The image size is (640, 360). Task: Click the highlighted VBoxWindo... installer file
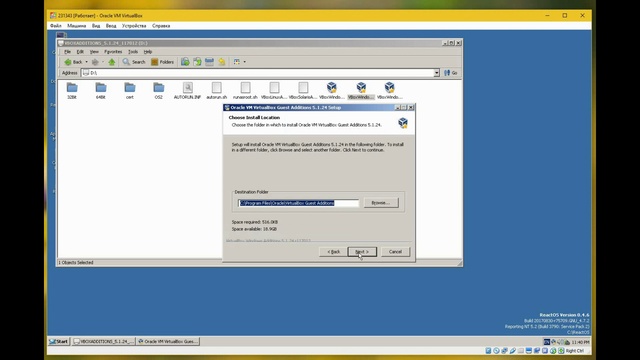[361, 91]
